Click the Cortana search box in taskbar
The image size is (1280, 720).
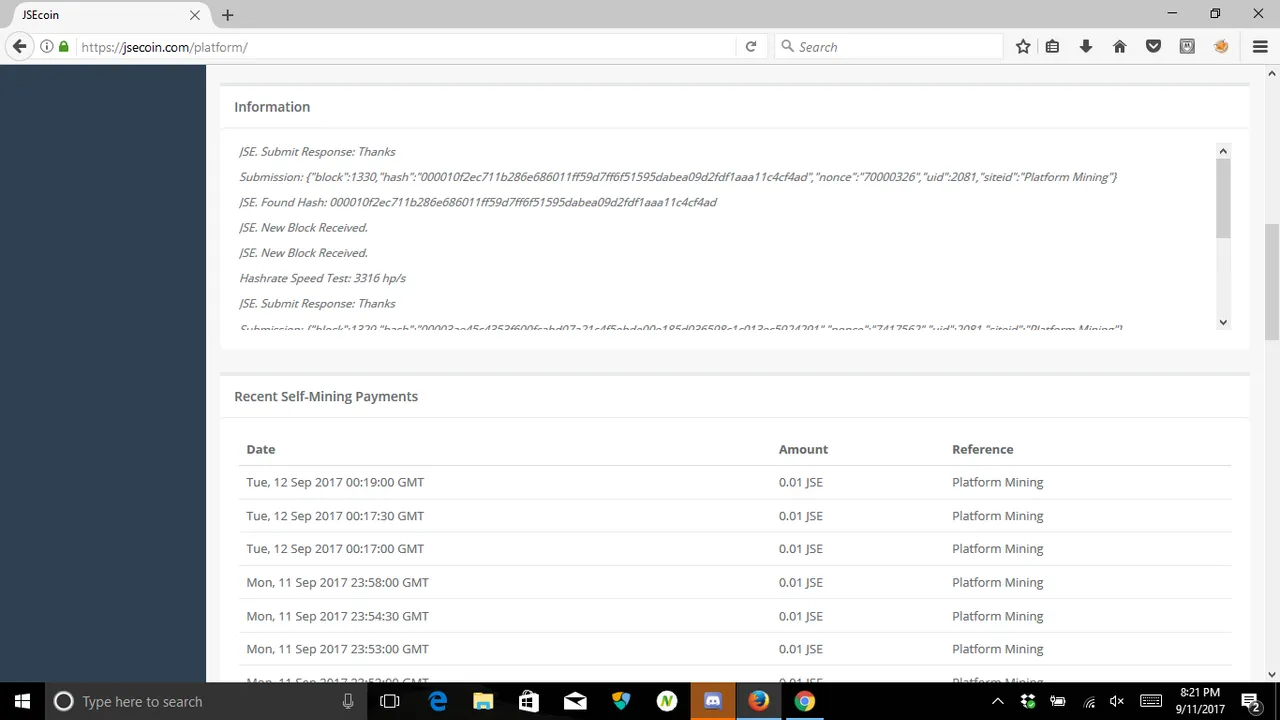click(205, 701)
